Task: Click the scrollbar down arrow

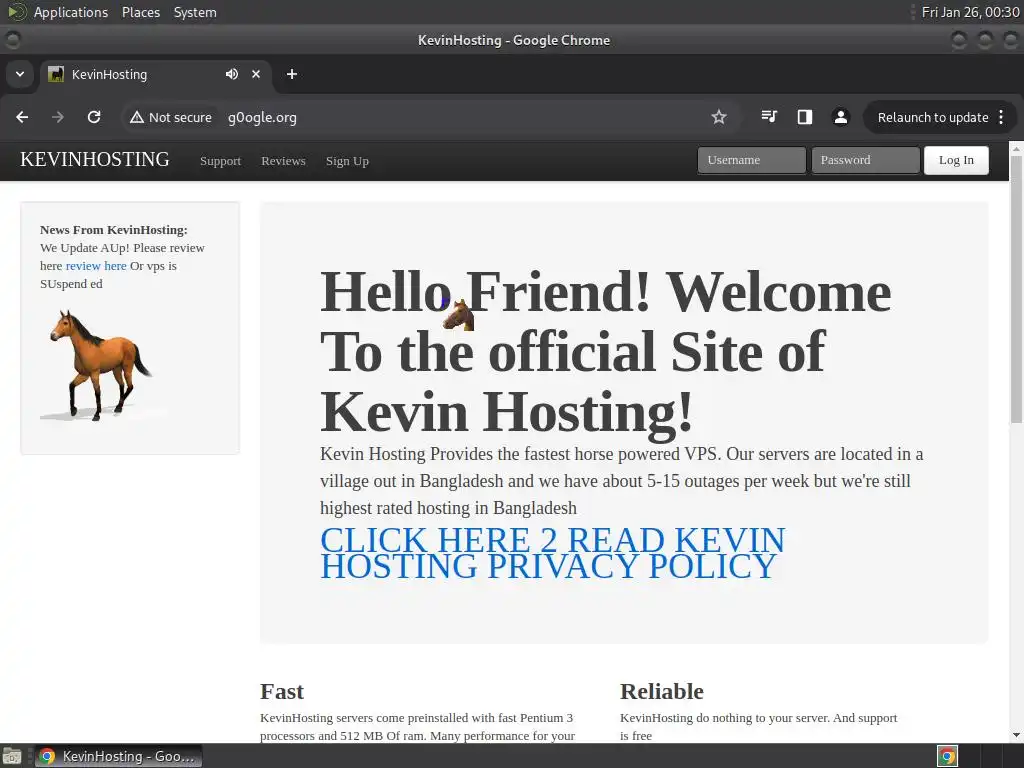Action: pos(1016,735)
